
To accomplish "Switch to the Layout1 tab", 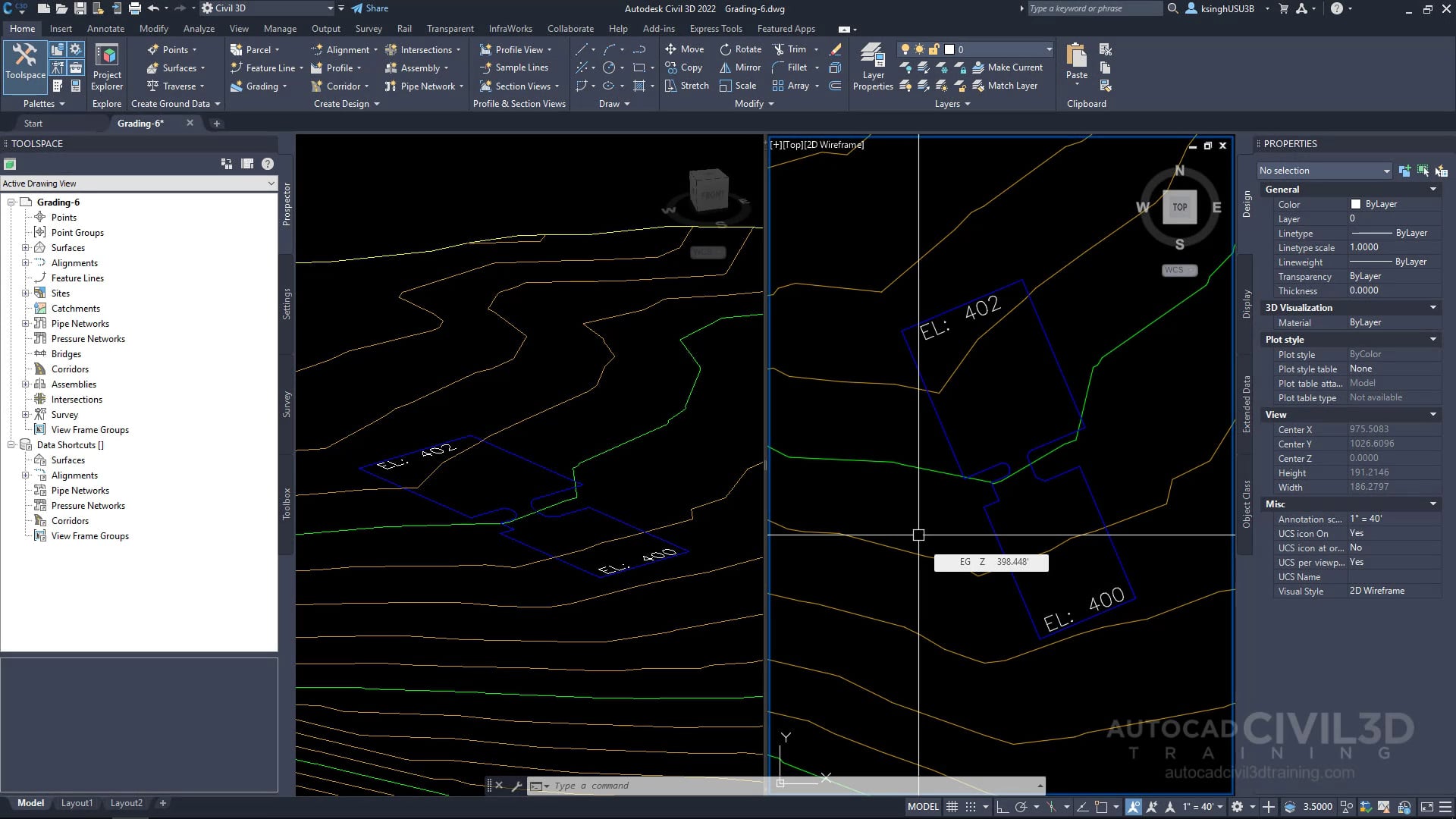I will click(x=77, y=803).
